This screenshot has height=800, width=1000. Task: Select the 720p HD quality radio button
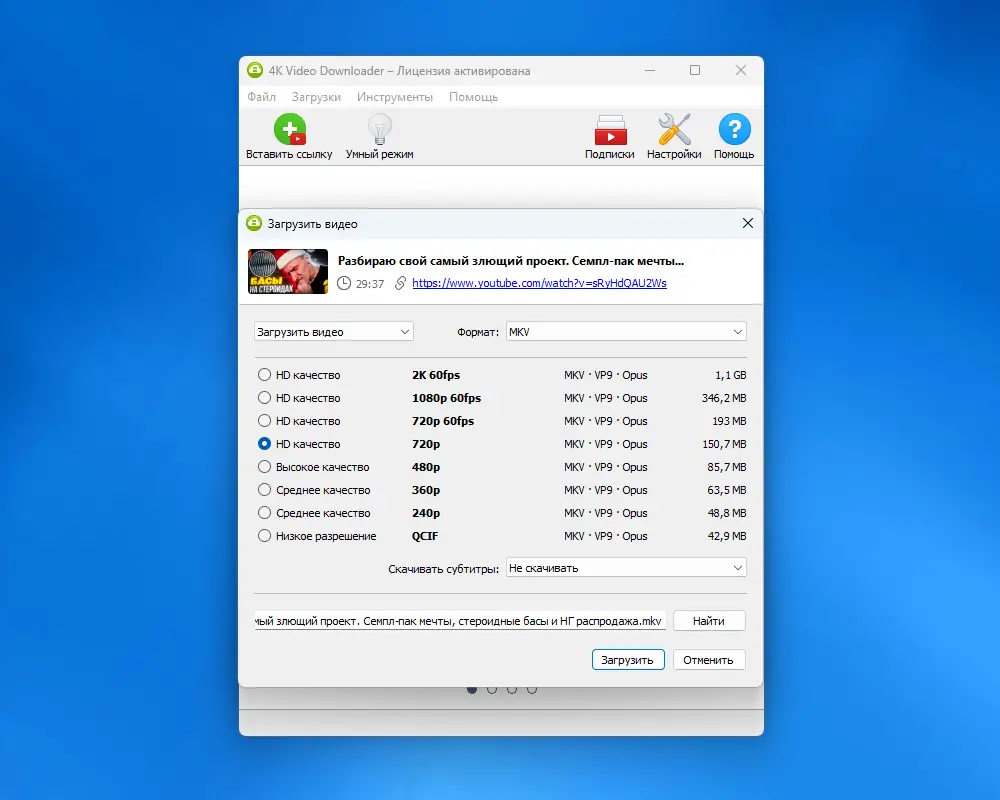point(264,444)
